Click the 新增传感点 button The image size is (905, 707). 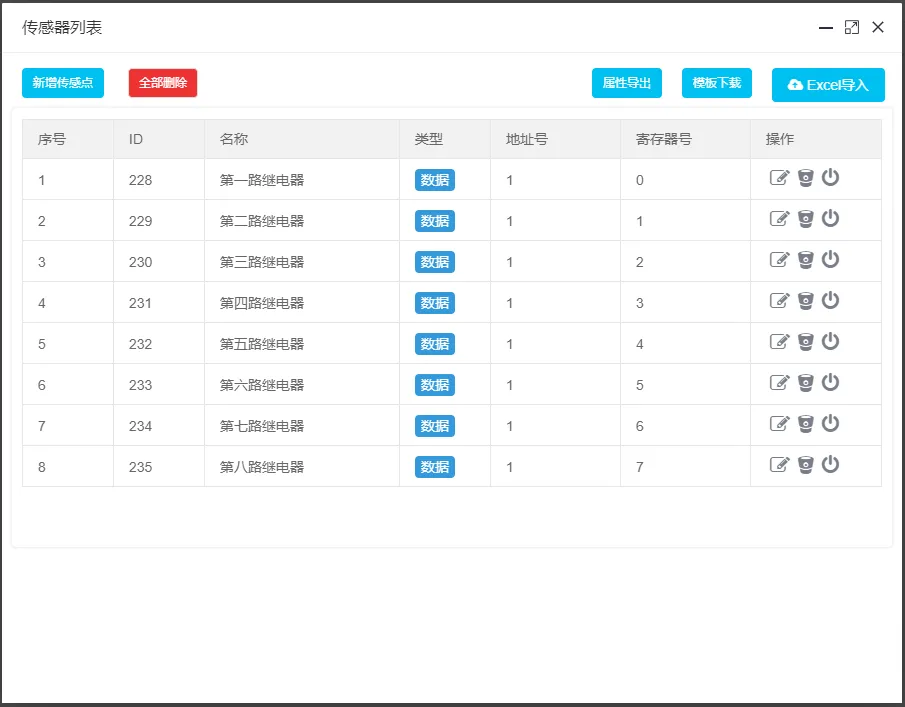(x=62, y=83)
